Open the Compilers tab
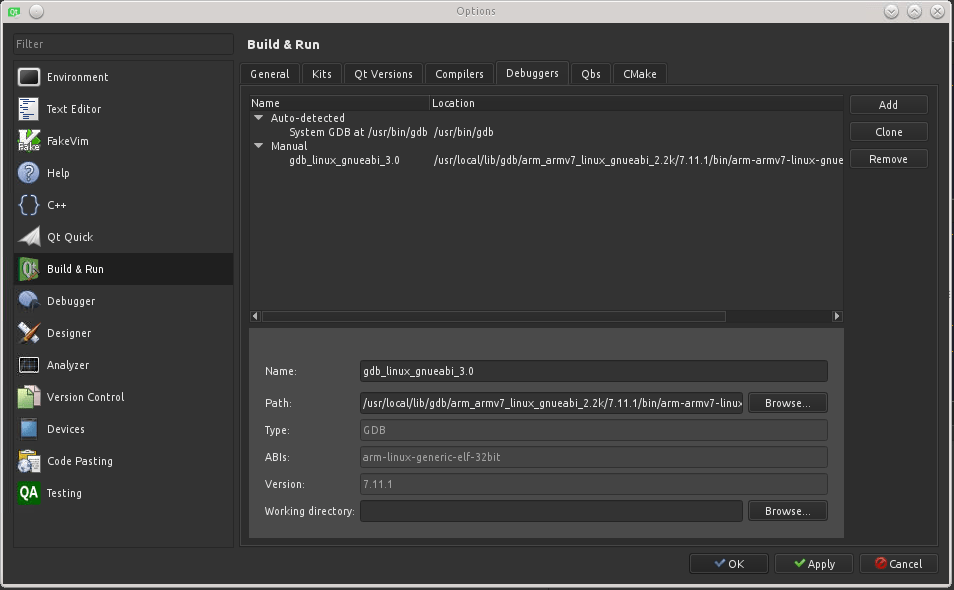Screen dimensions: 954x590 459,74
